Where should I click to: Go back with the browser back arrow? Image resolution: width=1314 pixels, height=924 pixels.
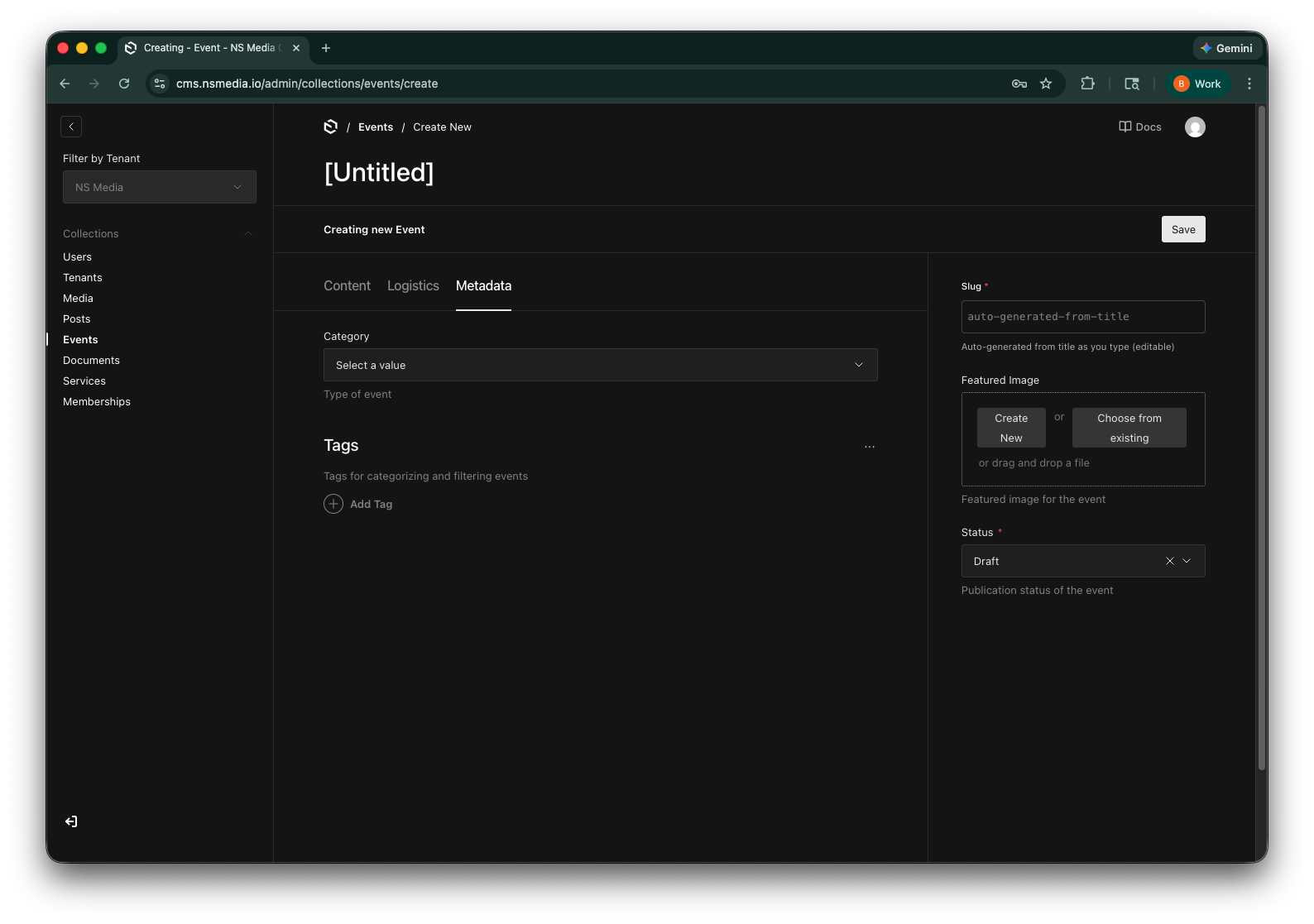click(65, 84)
